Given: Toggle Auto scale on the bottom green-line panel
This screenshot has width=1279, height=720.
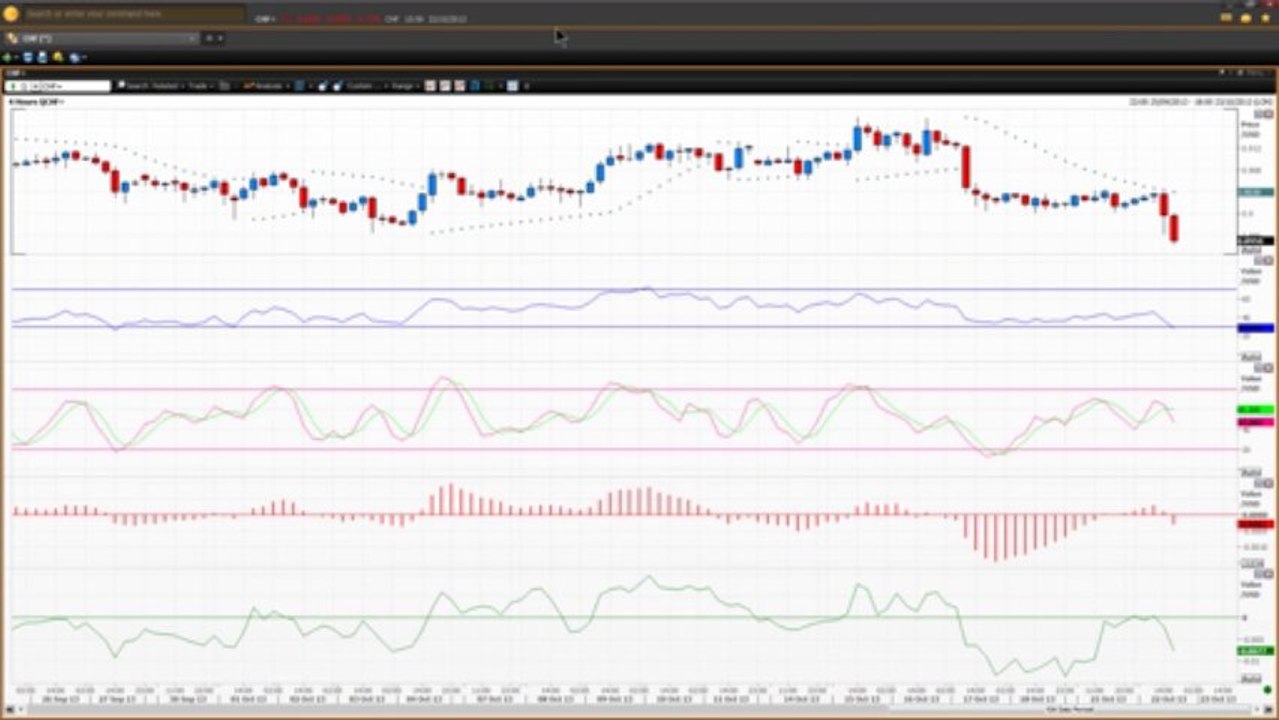Looking at the screenshot, I should 1250,679.
